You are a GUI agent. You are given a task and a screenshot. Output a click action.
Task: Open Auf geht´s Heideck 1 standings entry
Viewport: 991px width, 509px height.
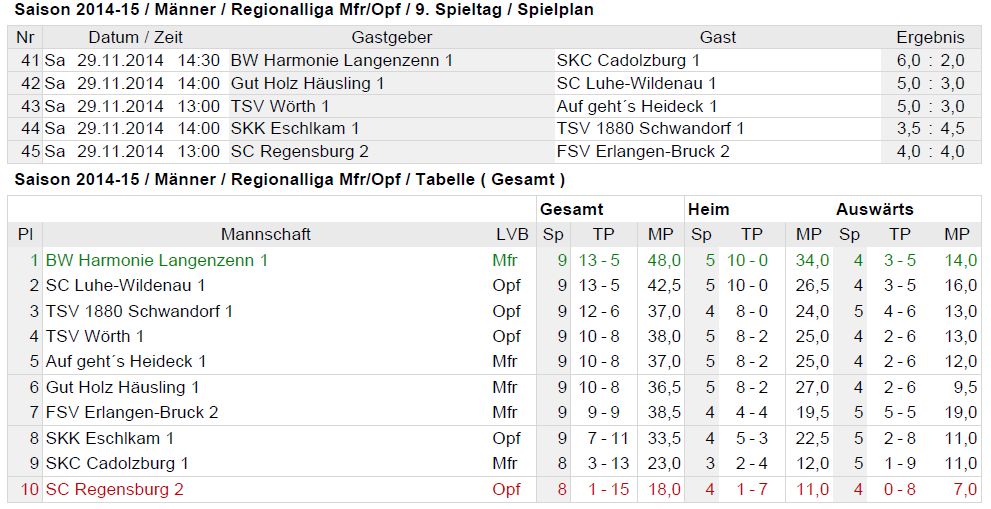point(126,362)
